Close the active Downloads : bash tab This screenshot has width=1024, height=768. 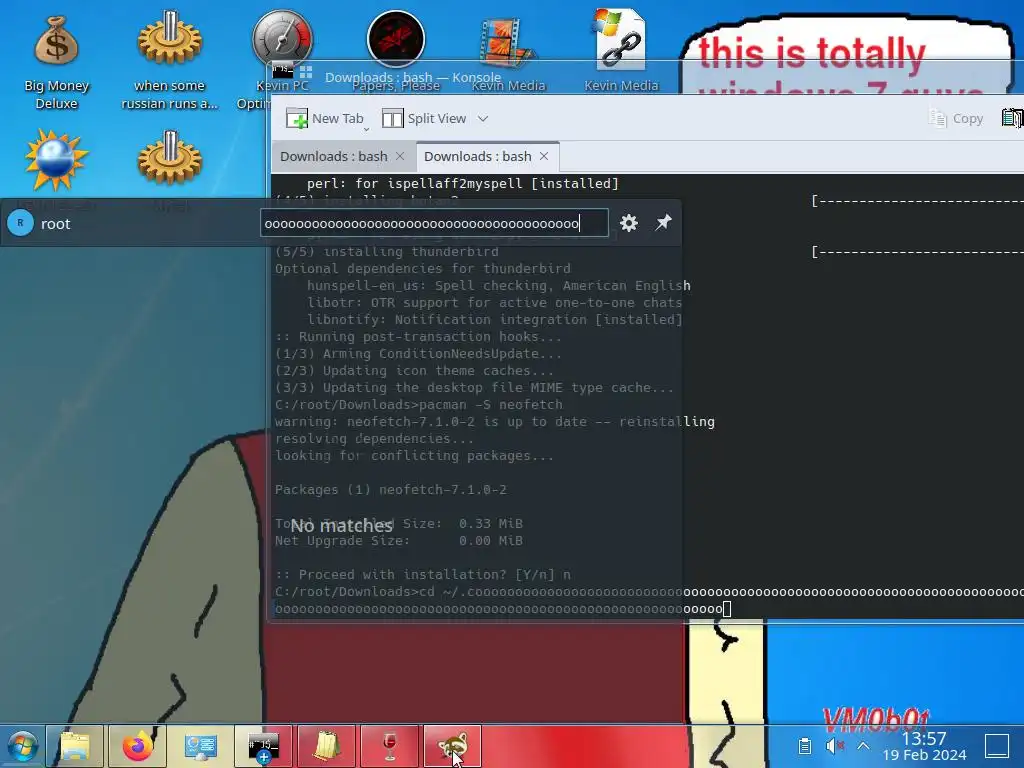tap(544, 156)
